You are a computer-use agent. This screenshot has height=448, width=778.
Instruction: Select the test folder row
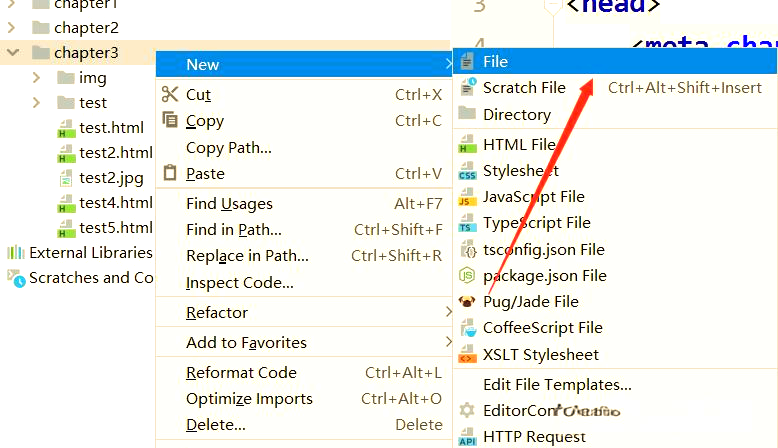77,102
